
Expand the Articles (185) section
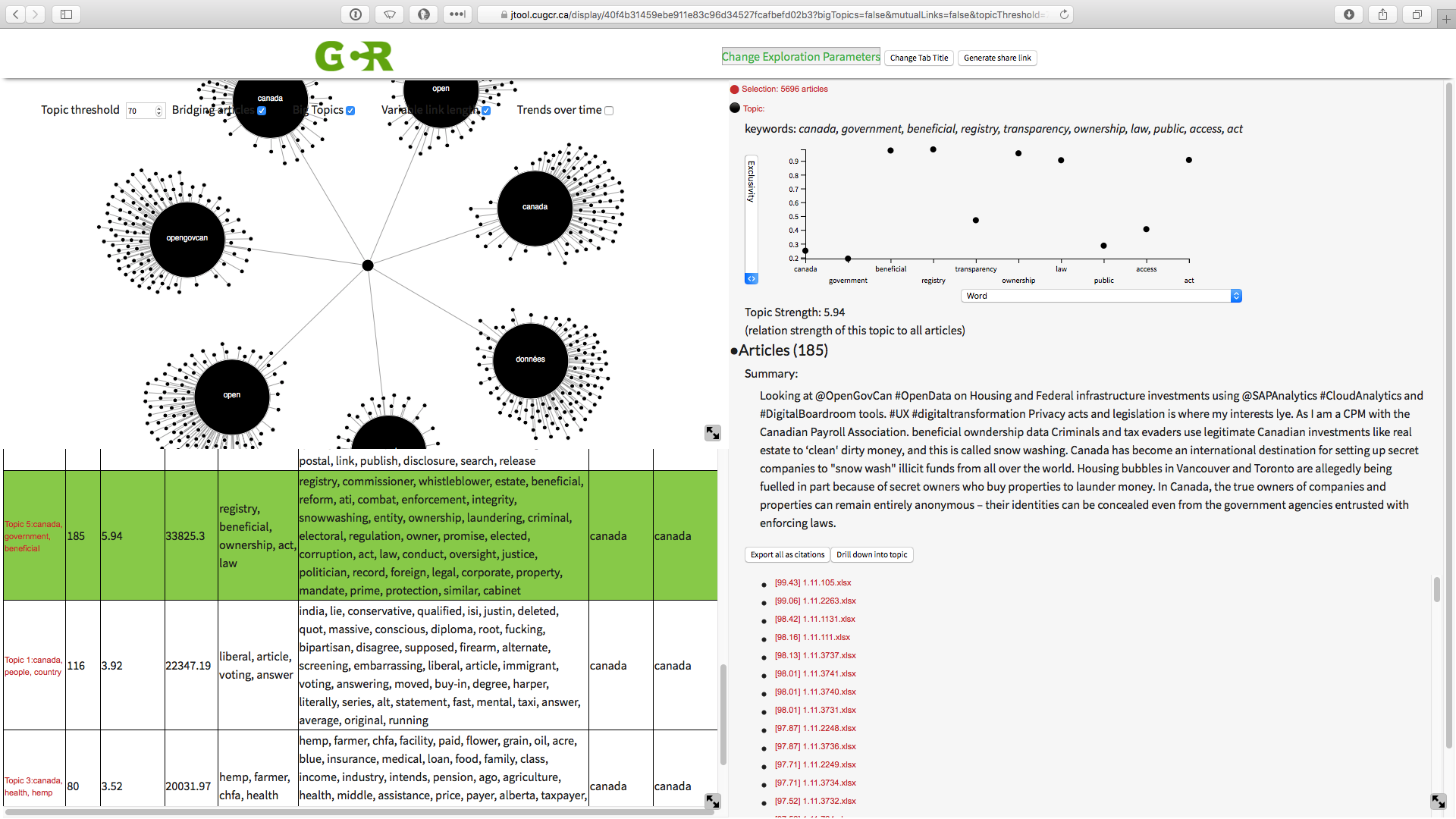point(783,350)
